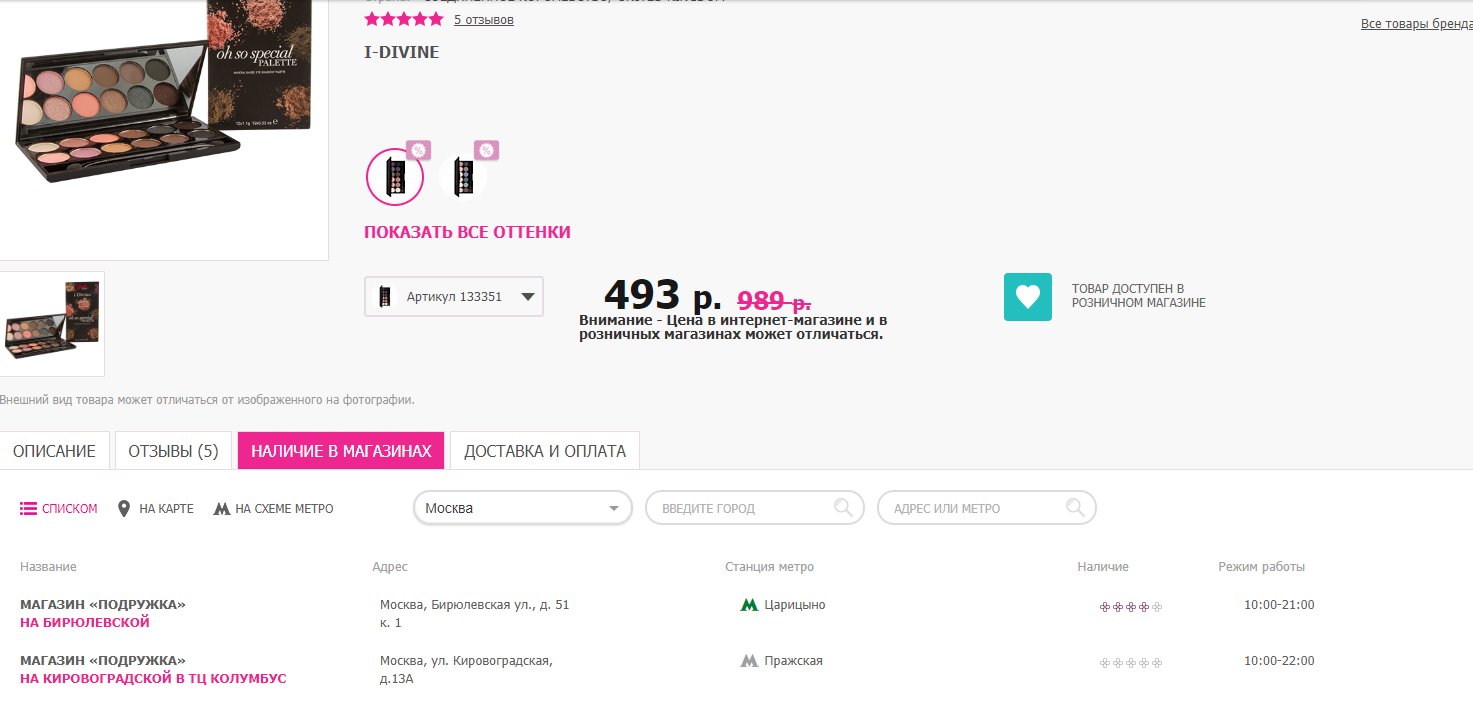Open the Артикул 133351 dropdown
The height and width of the screenshot is (724, 1473).
(x=454, y=297)
